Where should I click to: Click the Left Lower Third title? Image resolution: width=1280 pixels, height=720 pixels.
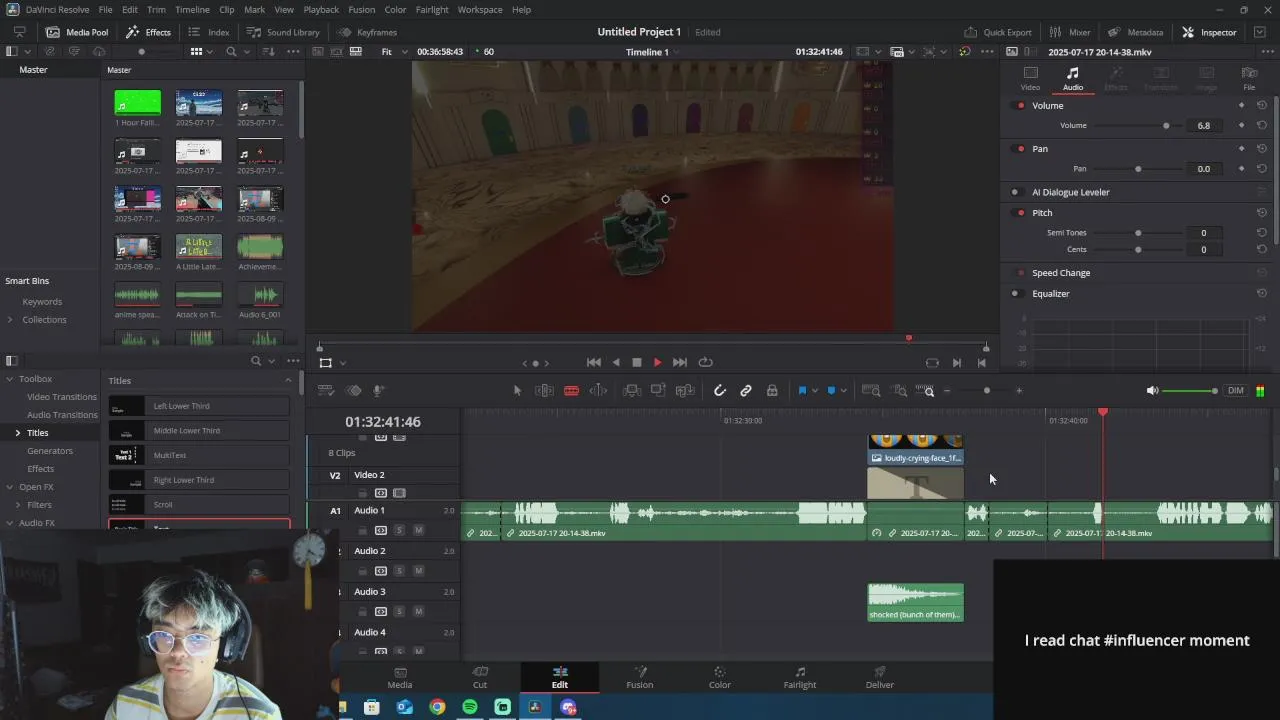[199, 407]
